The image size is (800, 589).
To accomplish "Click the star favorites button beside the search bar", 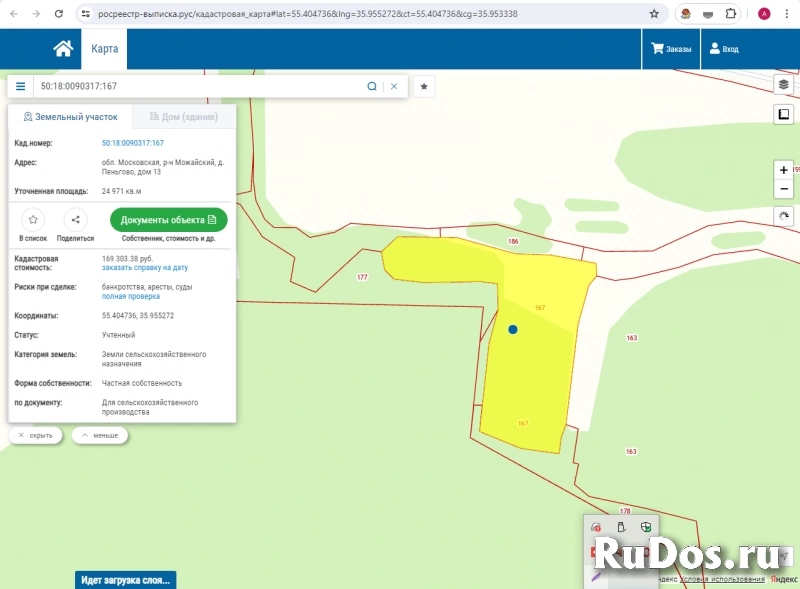I will coord(424,87).
